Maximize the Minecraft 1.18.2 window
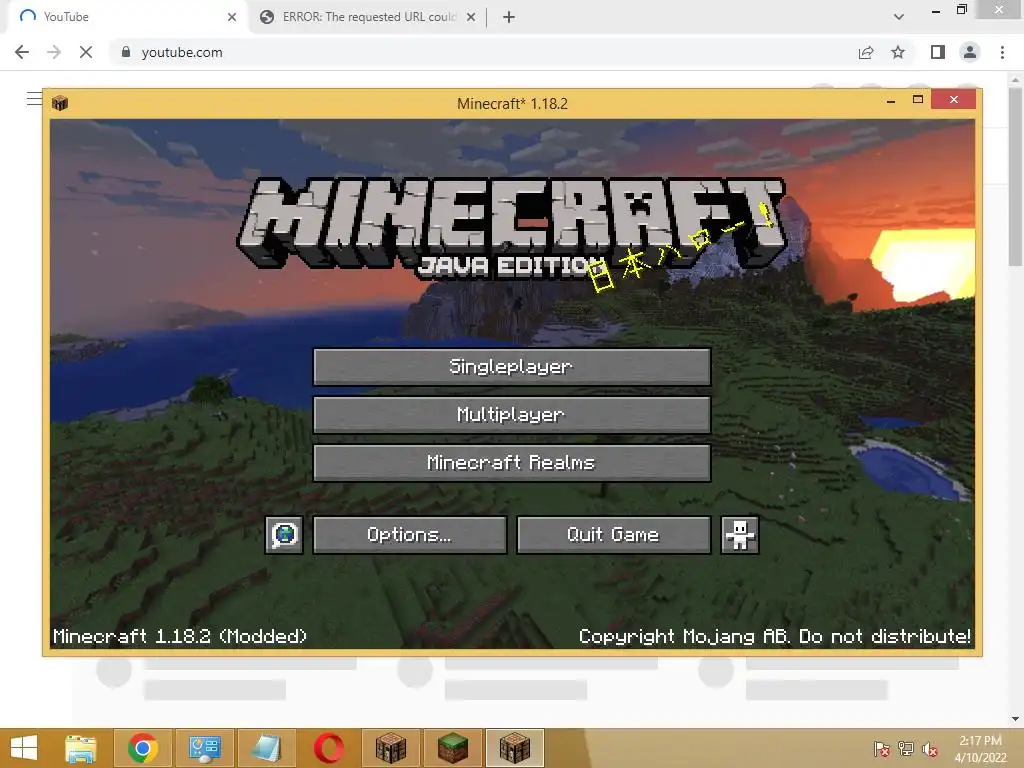The height and width of the screenshot is (768, 1024). coord(918,100)
